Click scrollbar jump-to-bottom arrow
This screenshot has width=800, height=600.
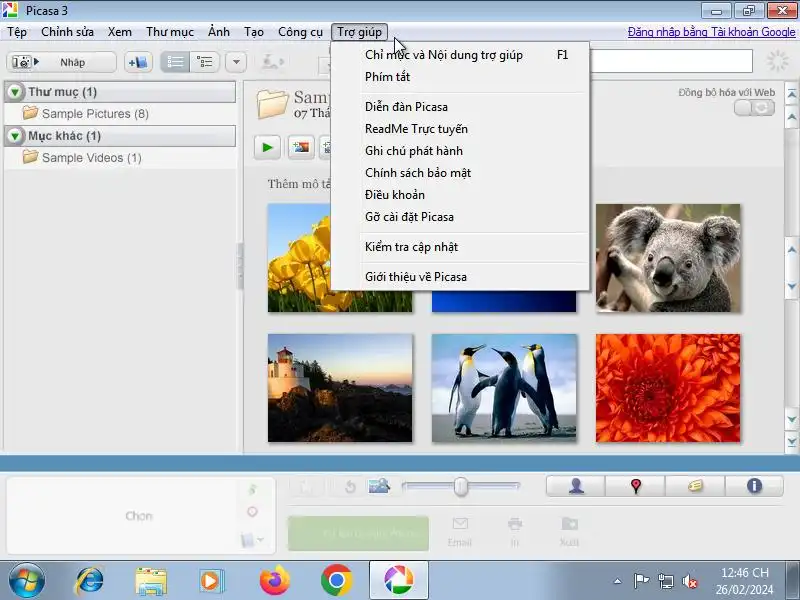pyautogui.click(x=791, y=442)
